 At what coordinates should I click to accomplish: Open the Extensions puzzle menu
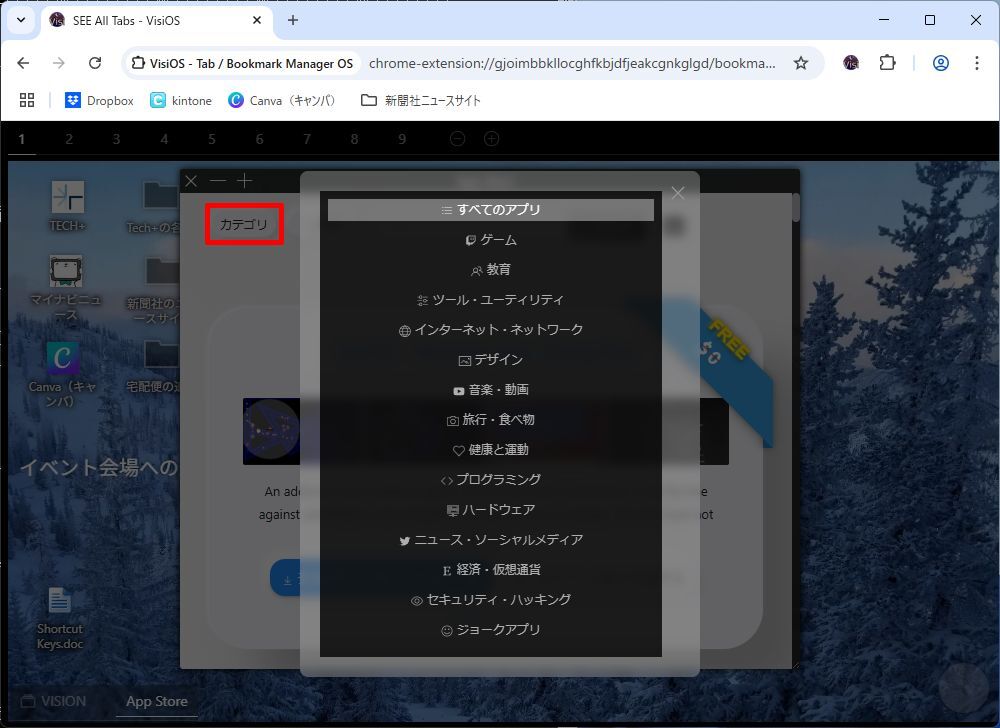tap(887, 62)
